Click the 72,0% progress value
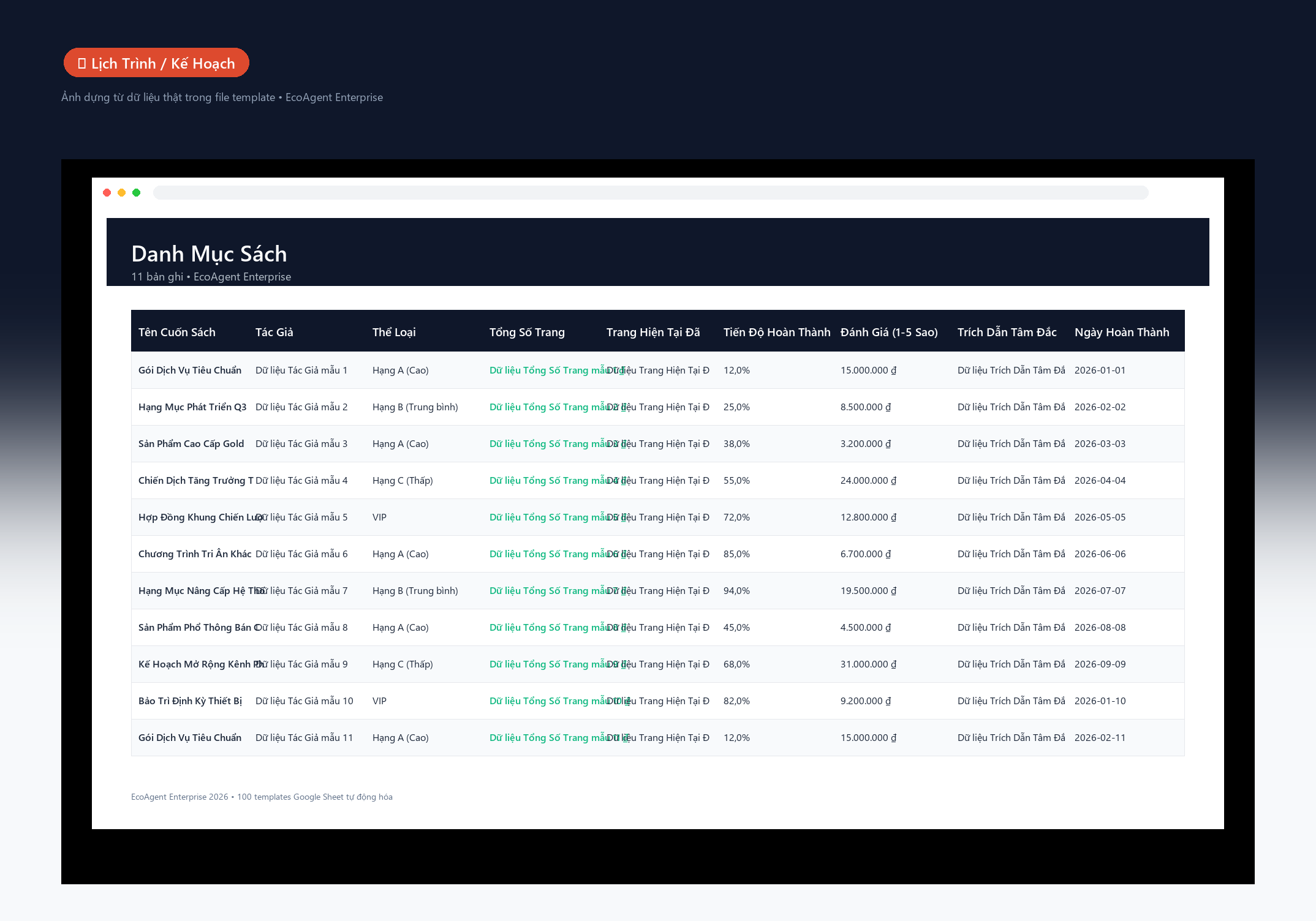1316x921 pixels. point(736,517)
